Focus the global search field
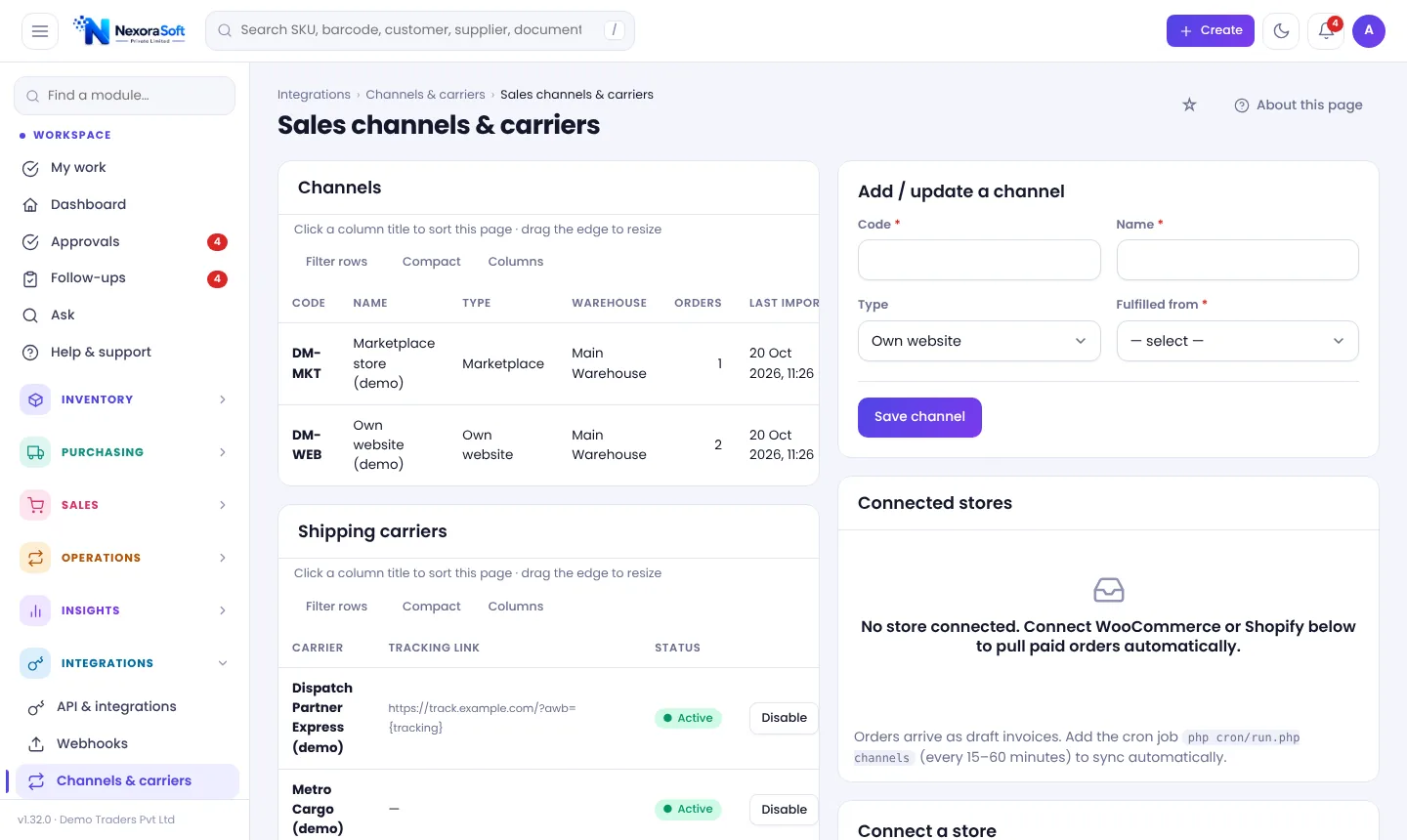1407x840 pixels. 420,30
